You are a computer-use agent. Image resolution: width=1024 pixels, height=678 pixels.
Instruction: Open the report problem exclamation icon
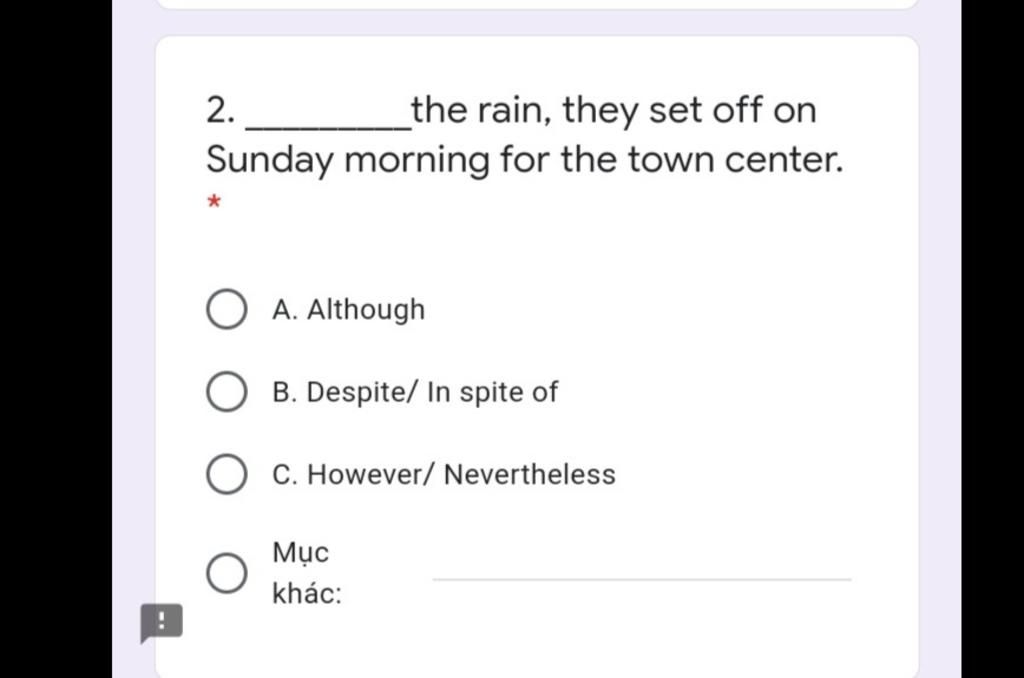click(161, 622)
